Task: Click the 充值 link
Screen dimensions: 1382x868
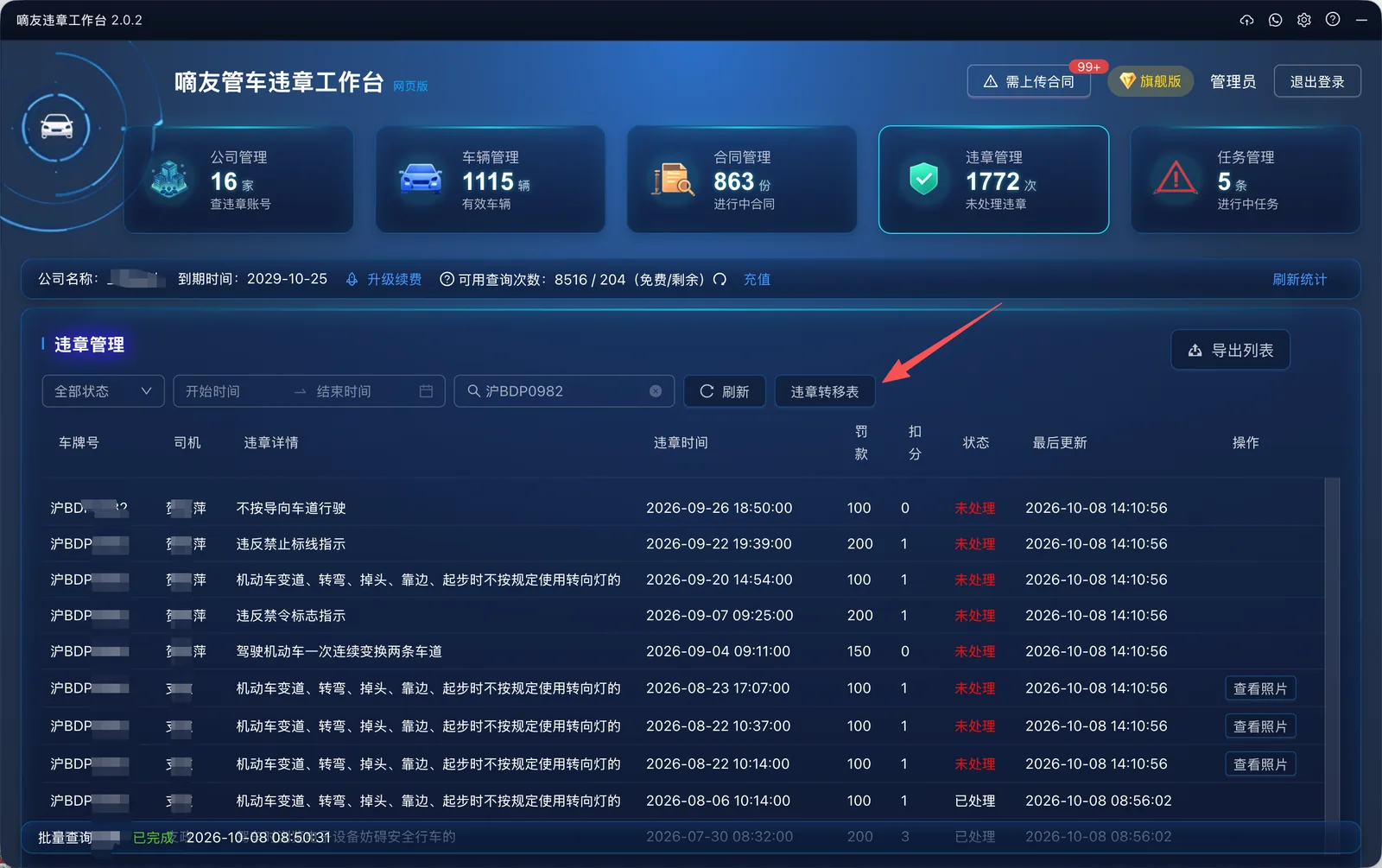Action: (757, 280)
